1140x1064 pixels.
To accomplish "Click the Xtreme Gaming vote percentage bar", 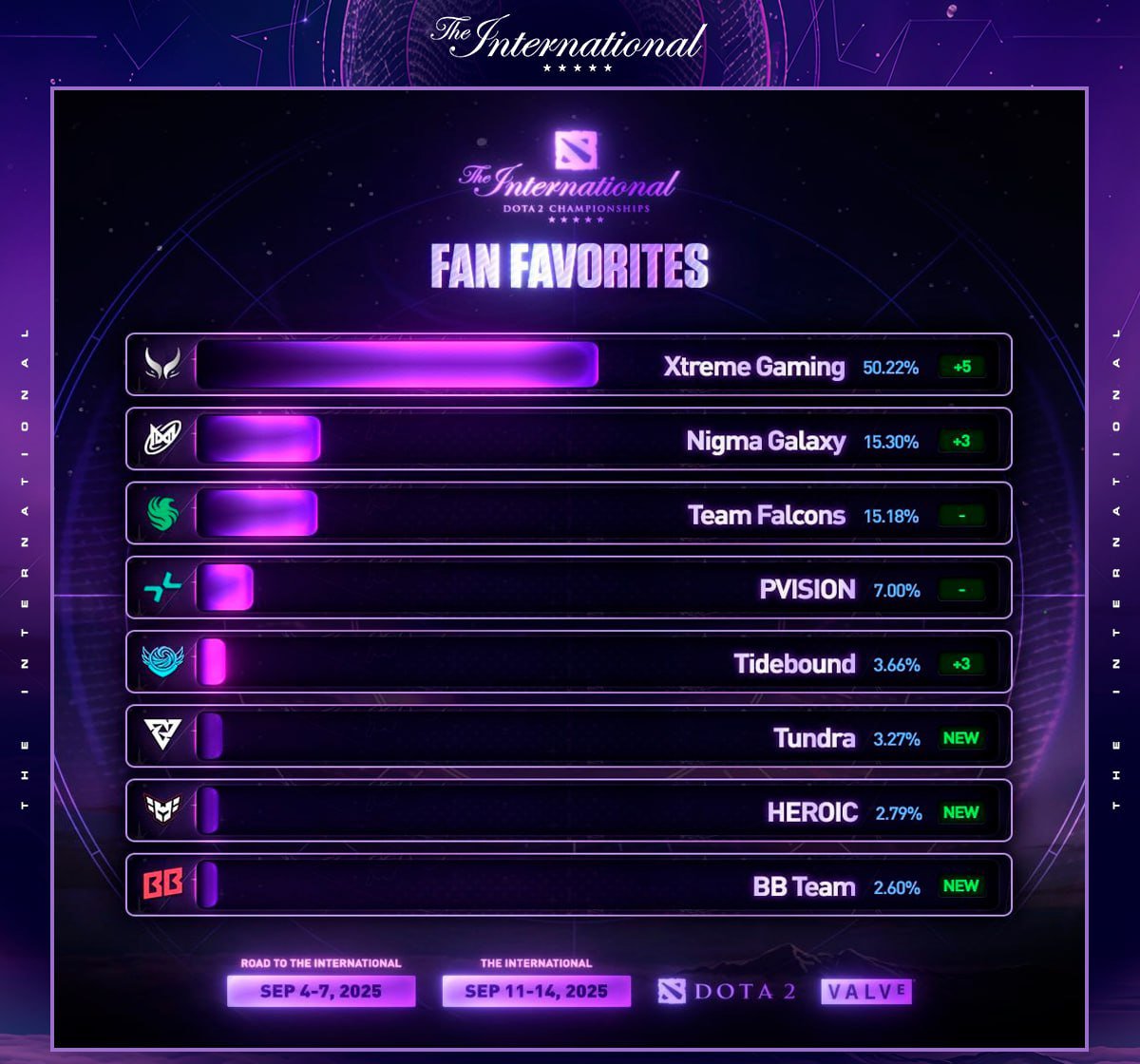I will coord(397,365).
